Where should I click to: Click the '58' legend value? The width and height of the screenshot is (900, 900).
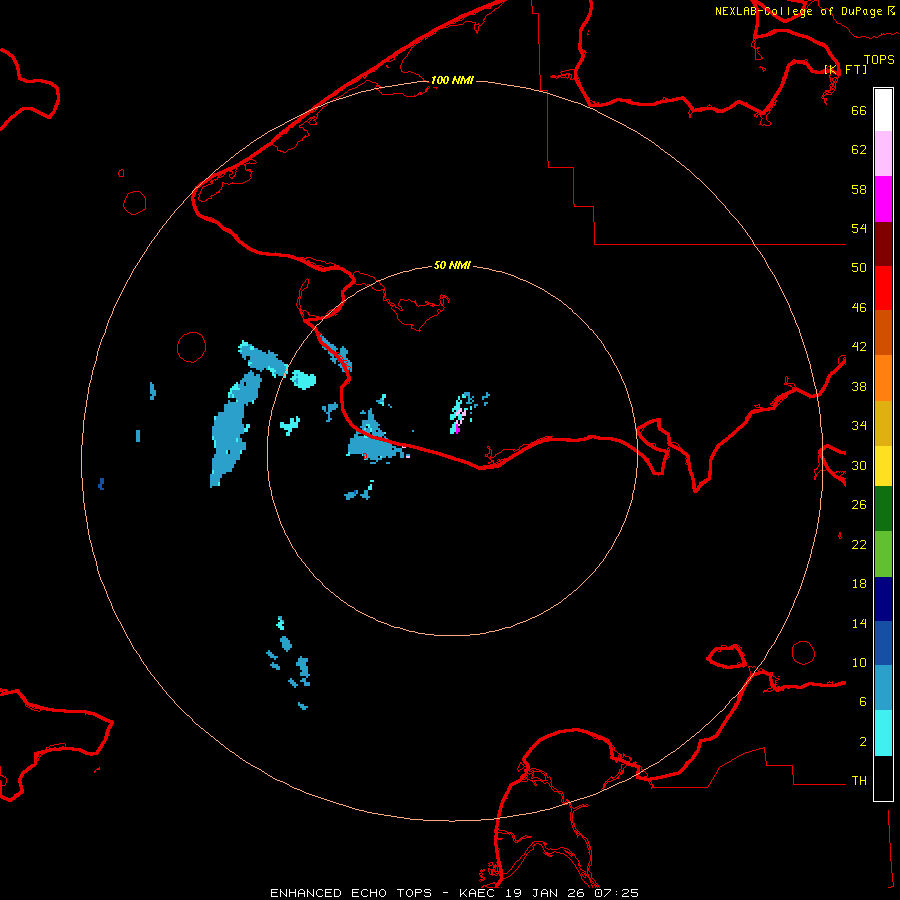pyautogui.click(x=859, y=189)
